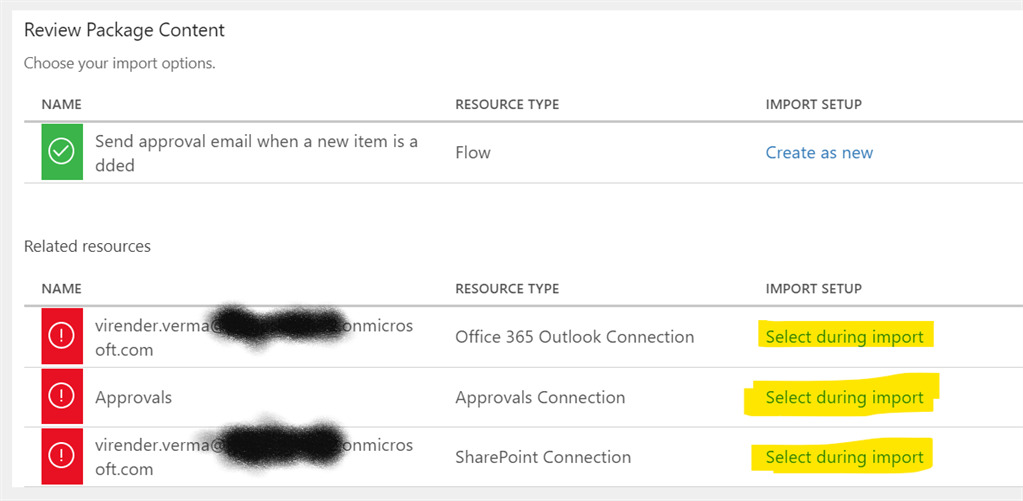The image size is (1023, 501).
Task: Click the green checkmark icon beside the flow
Action: pos(62,152)
